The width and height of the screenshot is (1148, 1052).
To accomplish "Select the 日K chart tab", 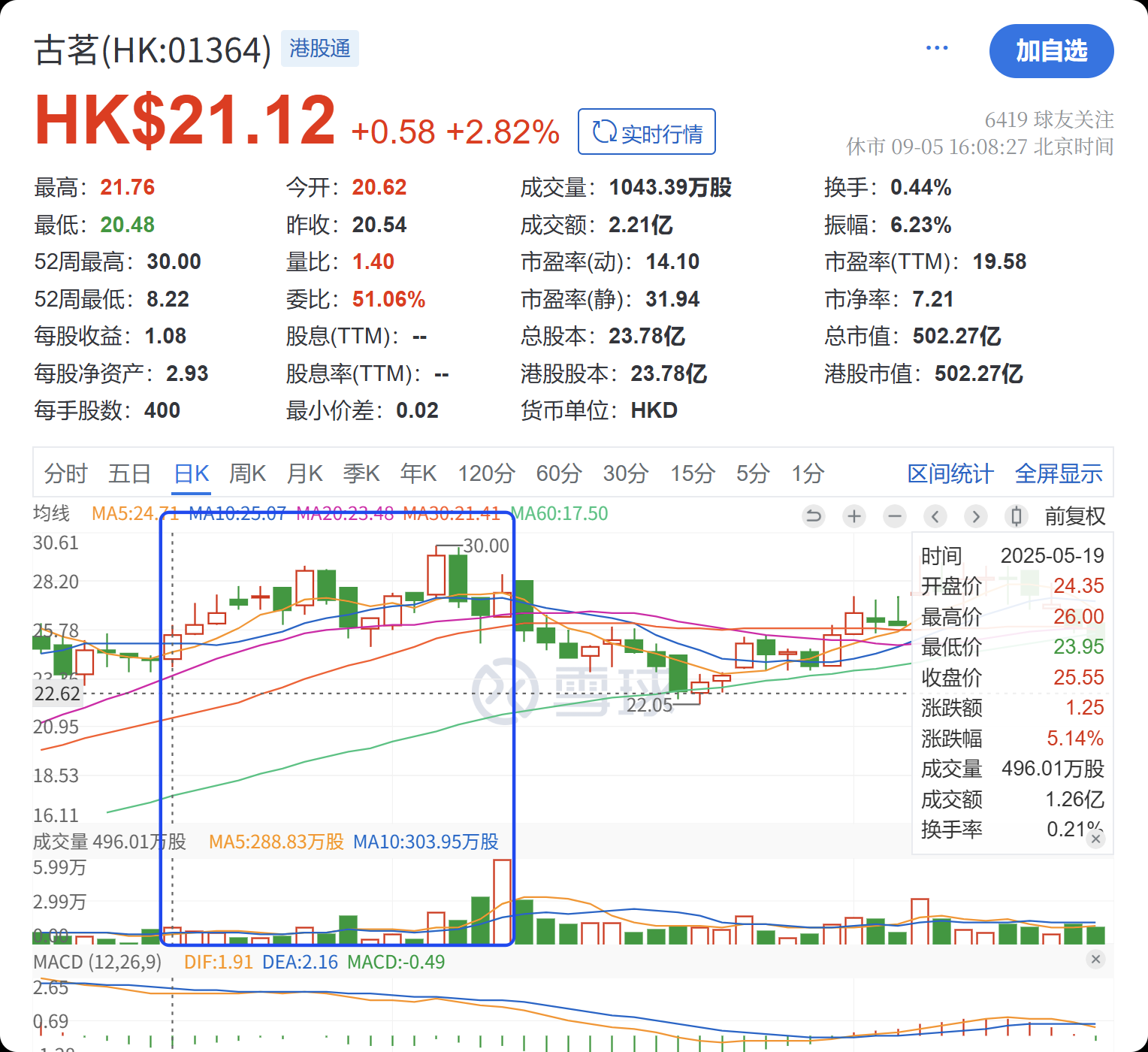I will pyautogui.click(x=192, y=473).
